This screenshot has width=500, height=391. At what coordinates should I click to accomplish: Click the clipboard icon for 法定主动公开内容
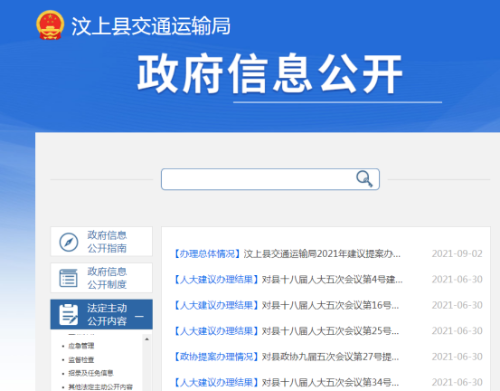pos(68,314)
